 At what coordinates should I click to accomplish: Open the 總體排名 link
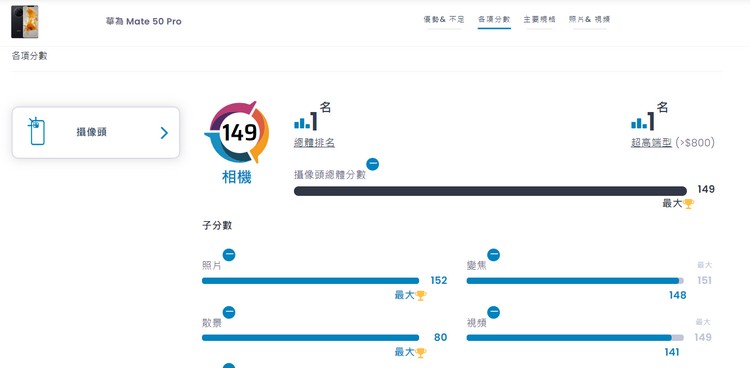coord(314,143)
